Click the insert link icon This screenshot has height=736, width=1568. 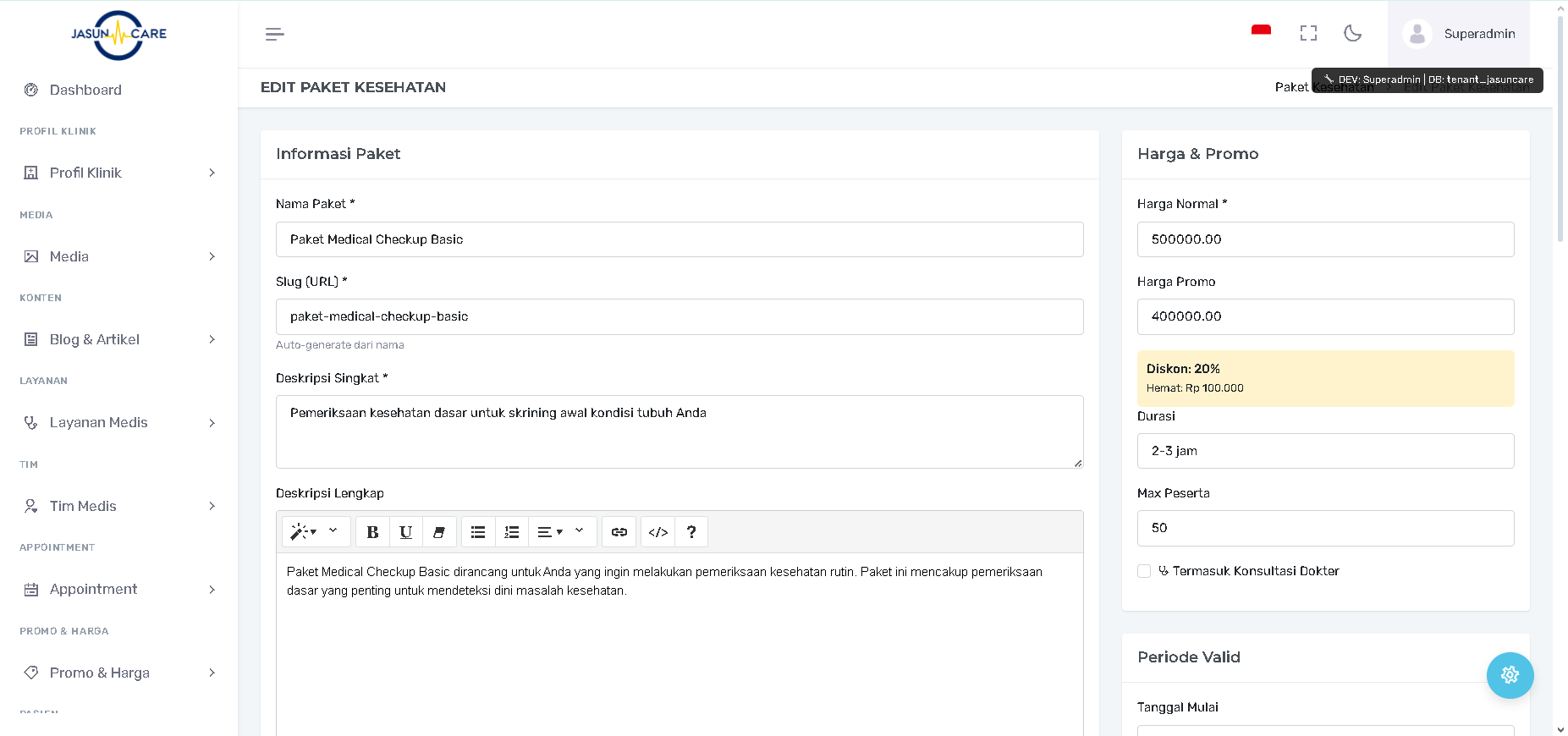(619, 532)
